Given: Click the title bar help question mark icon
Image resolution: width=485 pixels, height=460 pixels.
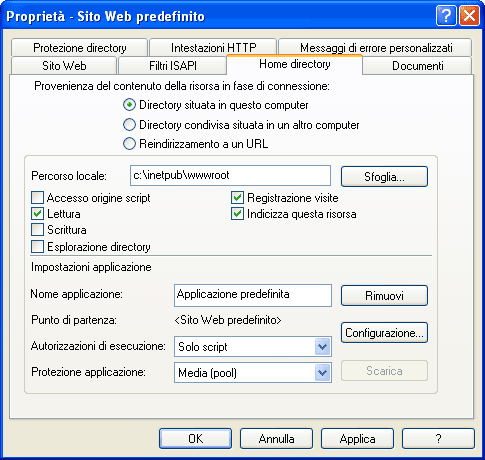Looking at the screenshot, I should [446, 16].
